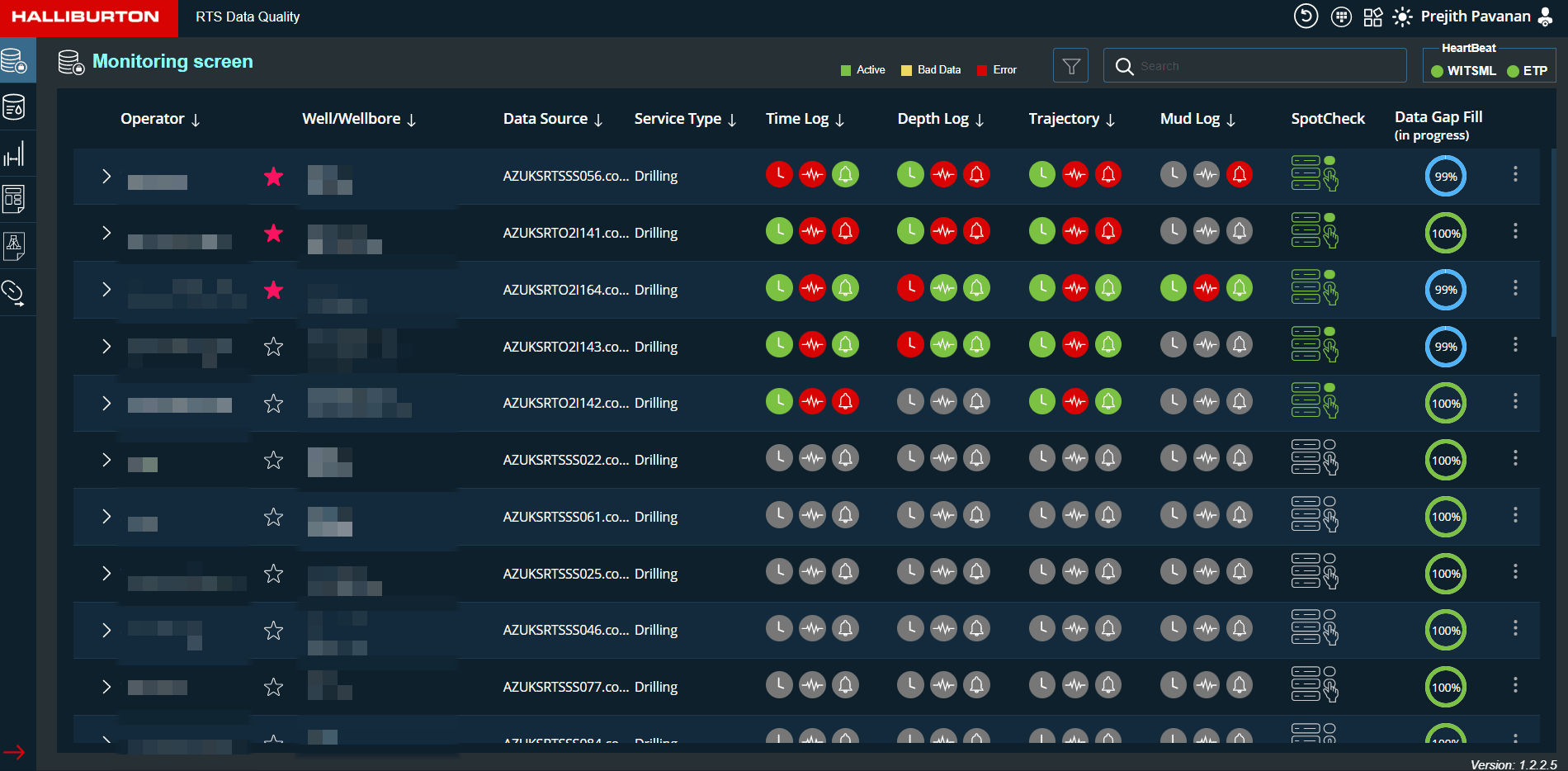Click the WITSML heartbeat indicator
The height and width of the screenshot is (771, 1568).
pyautogui.click(x=1463, y=71)
